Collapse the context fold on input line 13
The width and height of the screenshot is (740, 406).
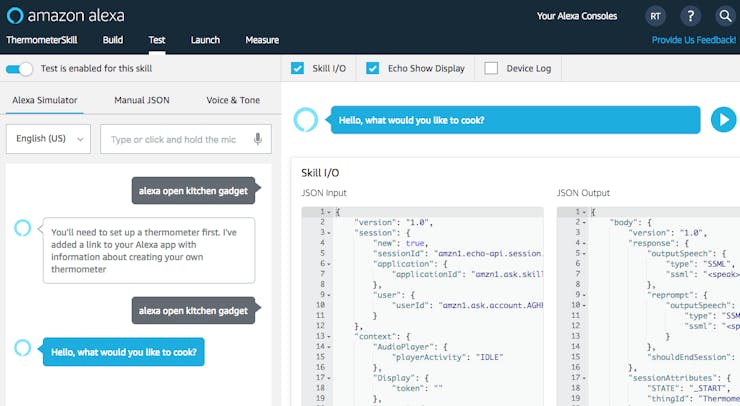(x=329, y=337)
